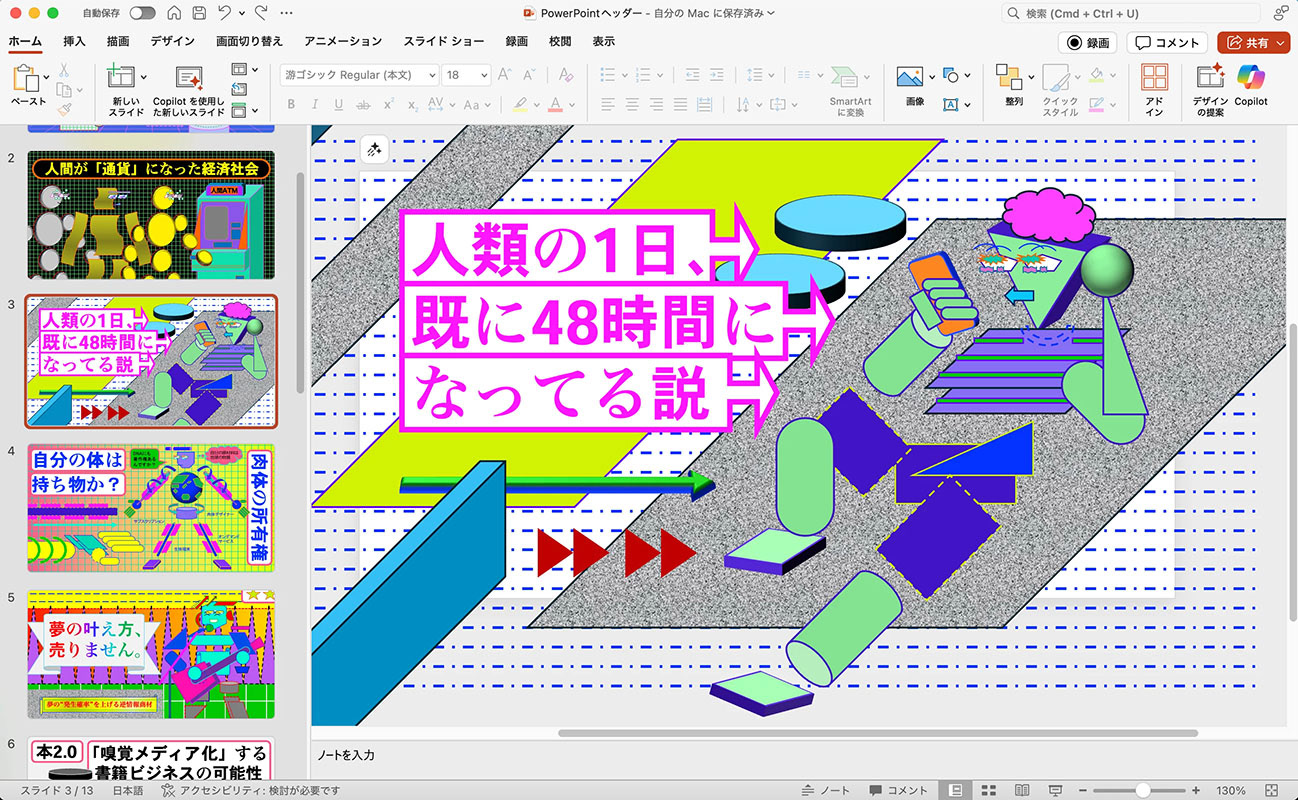Redo via the title bar arrow

[262, 13]
